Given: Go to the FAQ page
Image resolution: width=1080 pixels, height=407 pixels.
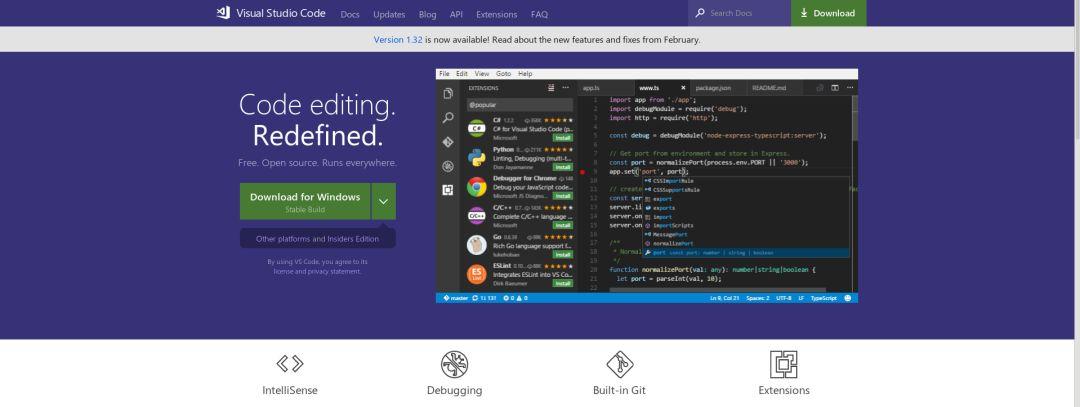Looking at the screenshot, I should (539, 14).
